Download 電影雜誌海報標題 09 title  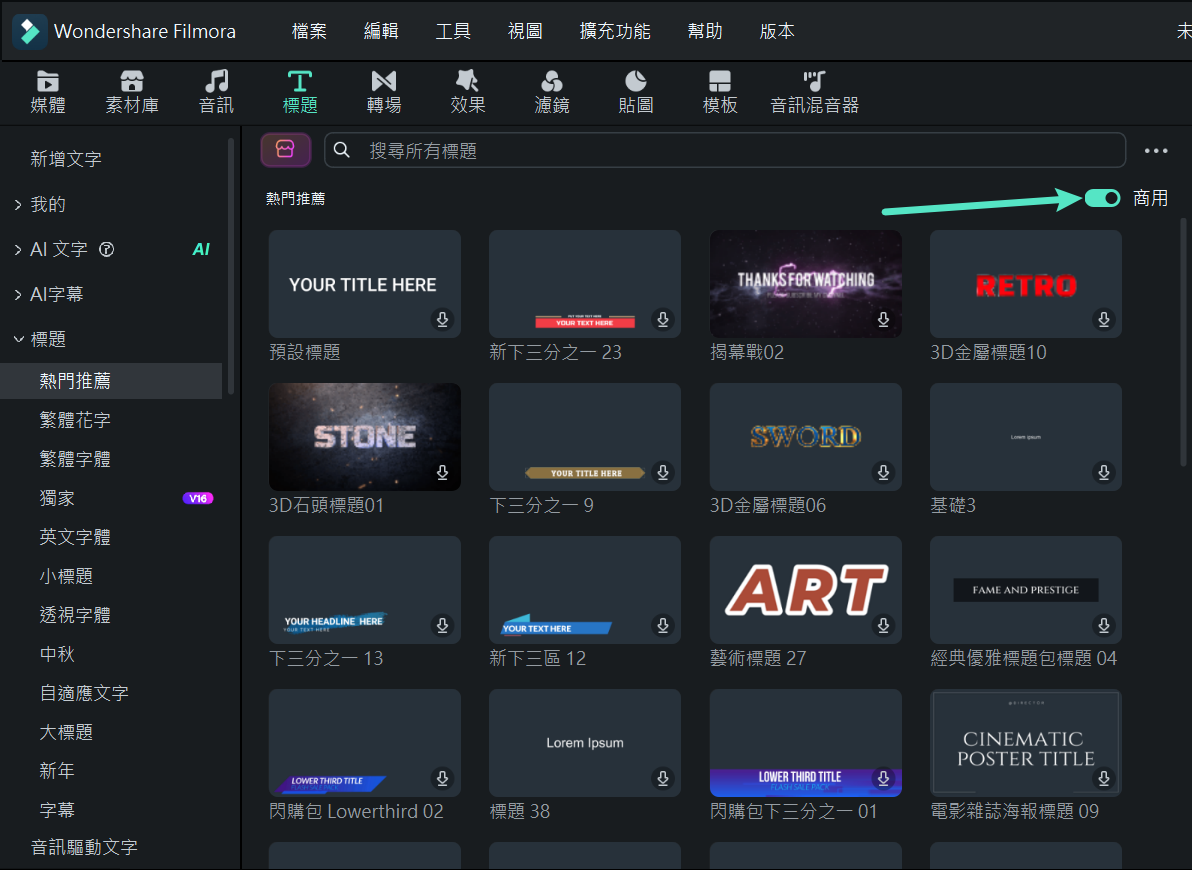click(1104, 778)
